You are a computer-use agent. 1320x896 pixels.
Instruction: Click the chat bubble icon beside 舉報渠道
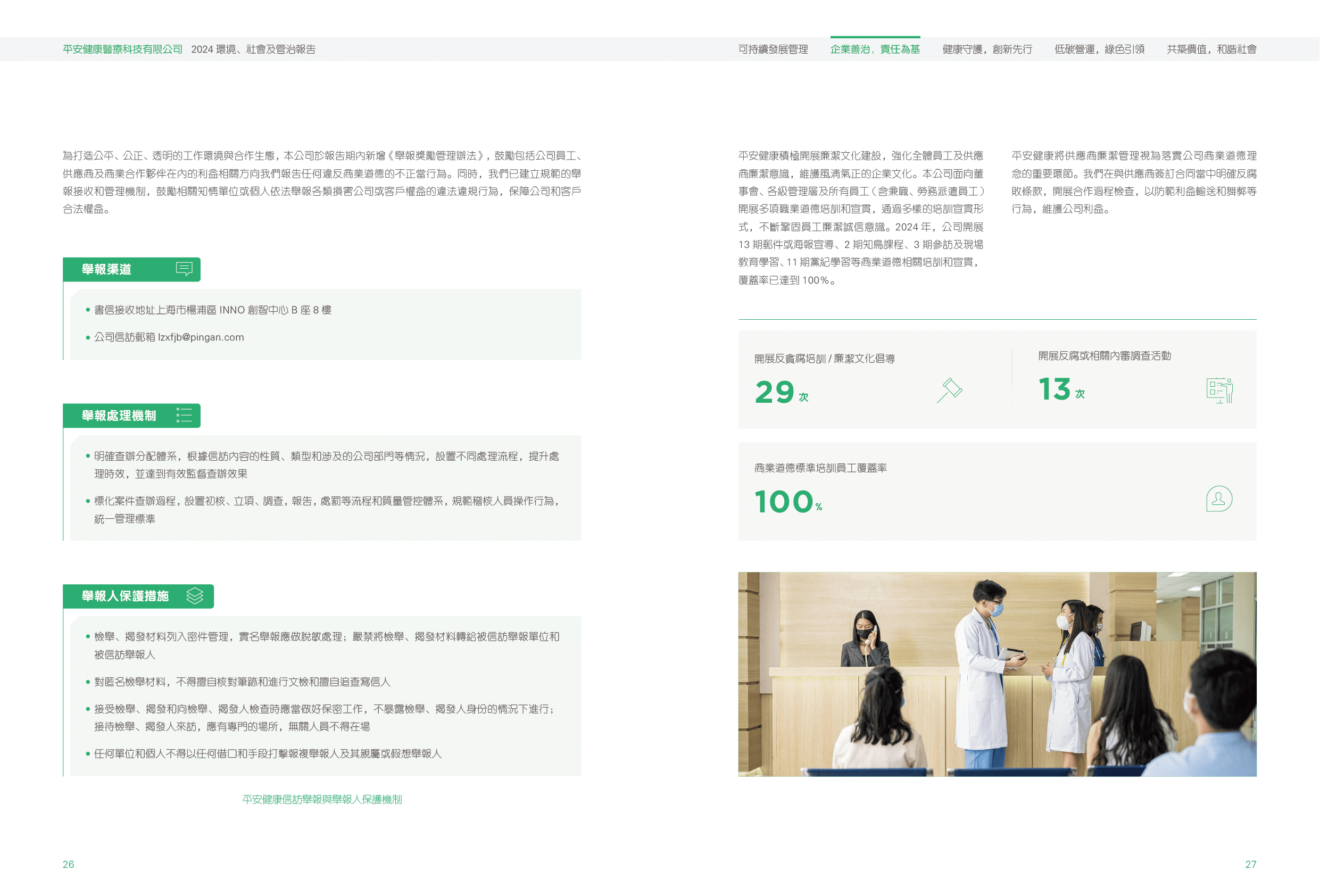pyautogui.click(x=184, y=269)
